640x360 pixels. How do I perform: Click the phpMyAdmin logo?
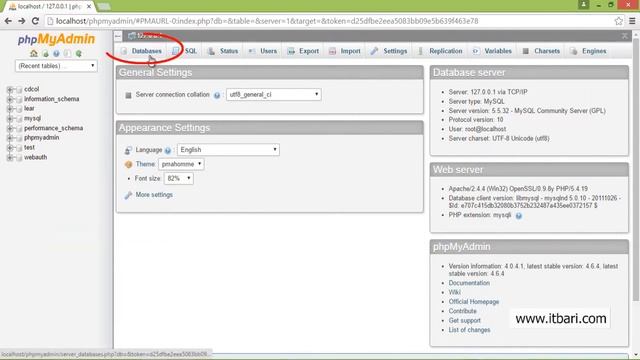(56, 39)
